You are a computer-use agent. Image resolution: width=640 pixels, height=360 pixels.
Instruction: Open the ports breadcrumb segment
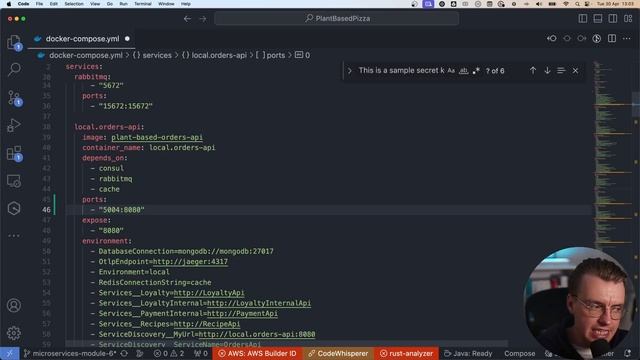tap(271, 55)
